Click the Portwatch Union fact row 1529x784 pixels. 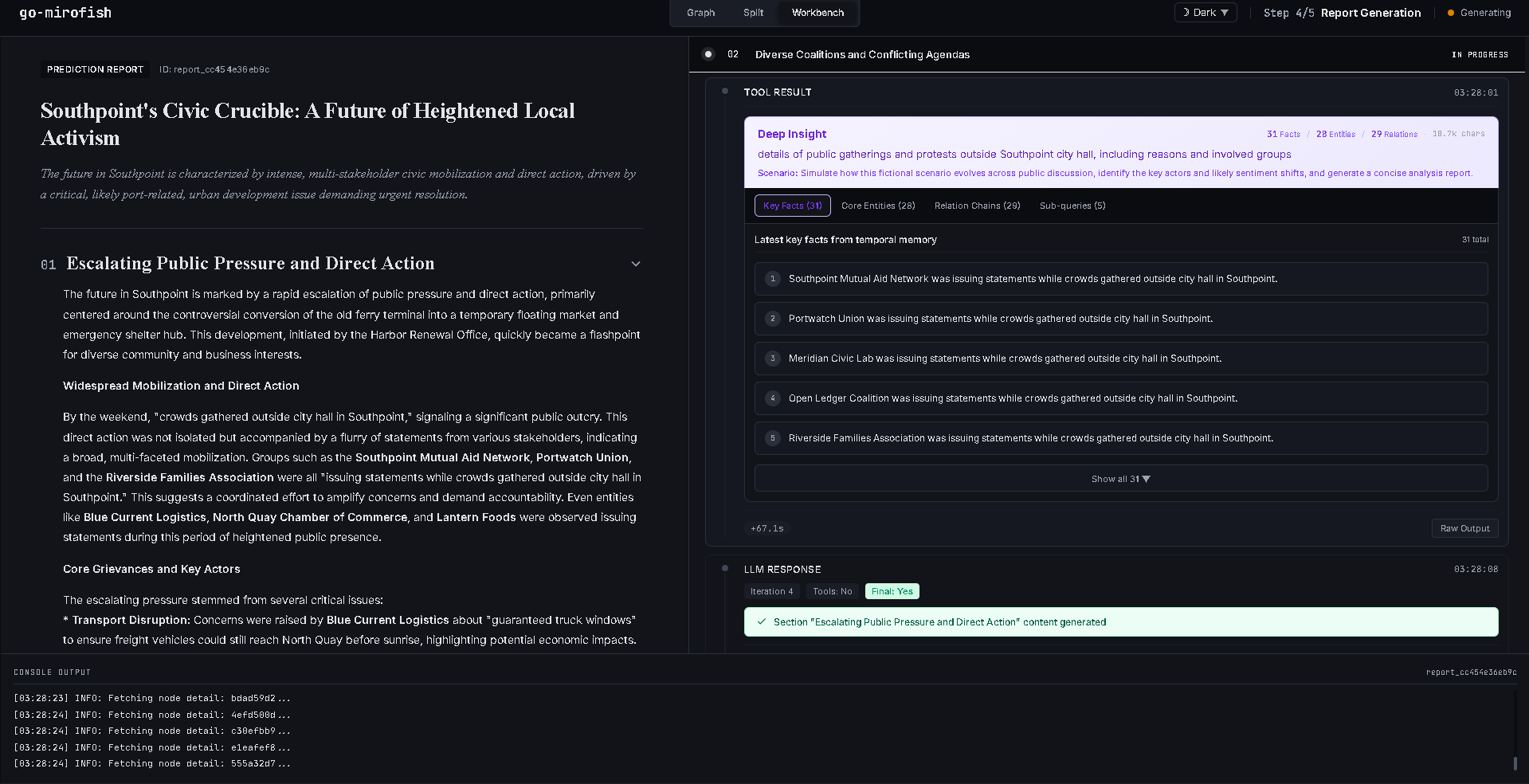[1121, 319]
